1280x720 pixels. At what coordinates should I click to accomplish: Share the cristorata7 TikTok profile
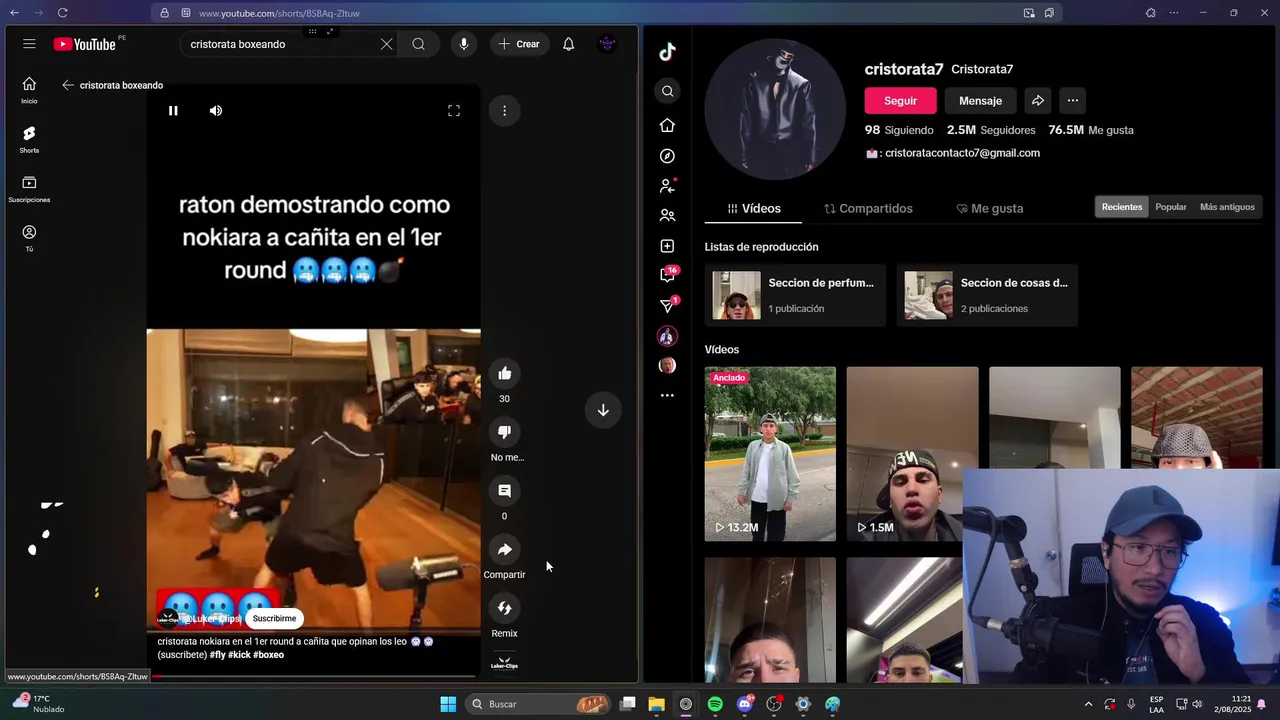pyautogui.click(x=1038, y=101)
